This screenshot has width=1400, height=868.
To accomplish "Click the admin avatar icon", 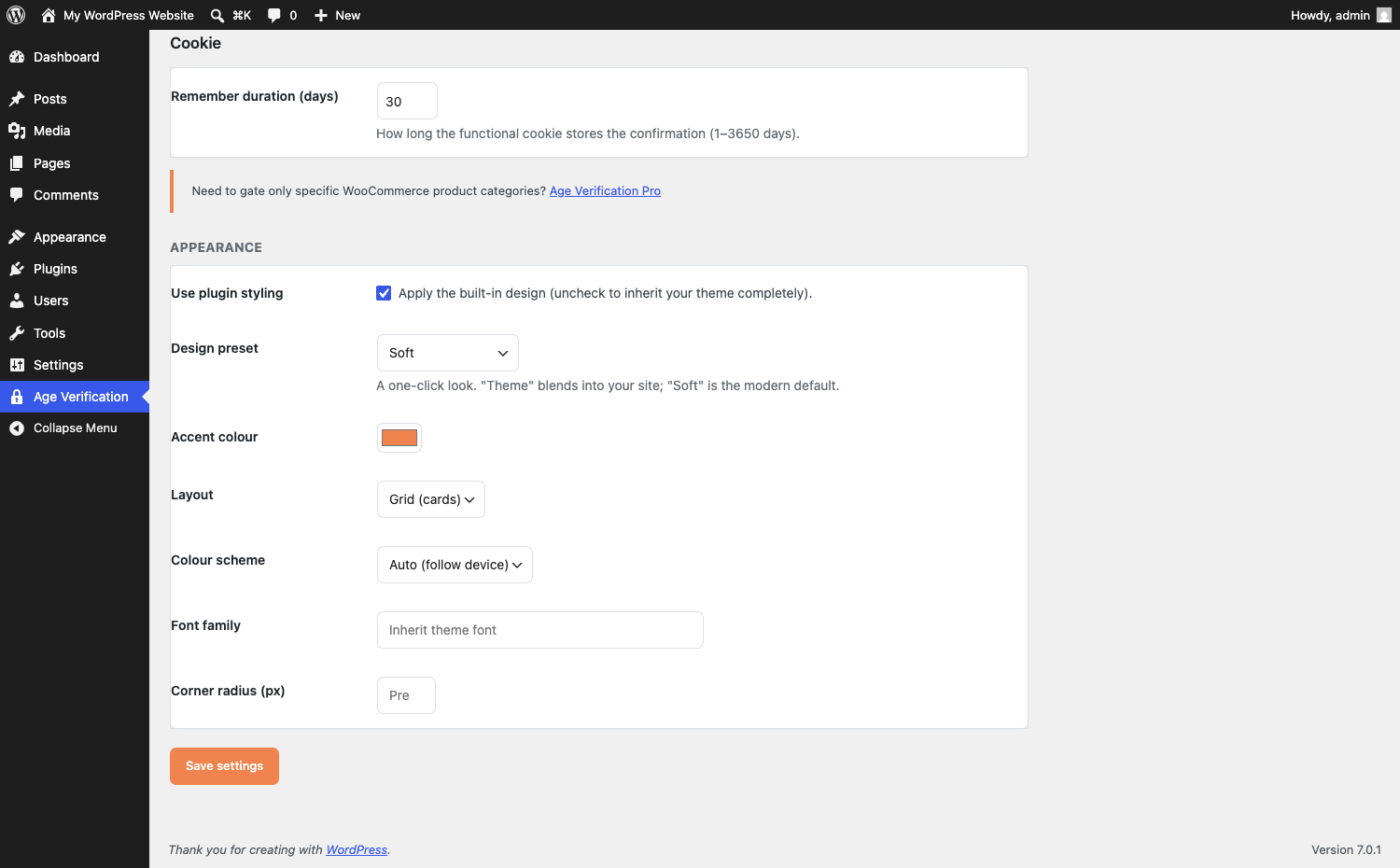I will point(1384,15).
